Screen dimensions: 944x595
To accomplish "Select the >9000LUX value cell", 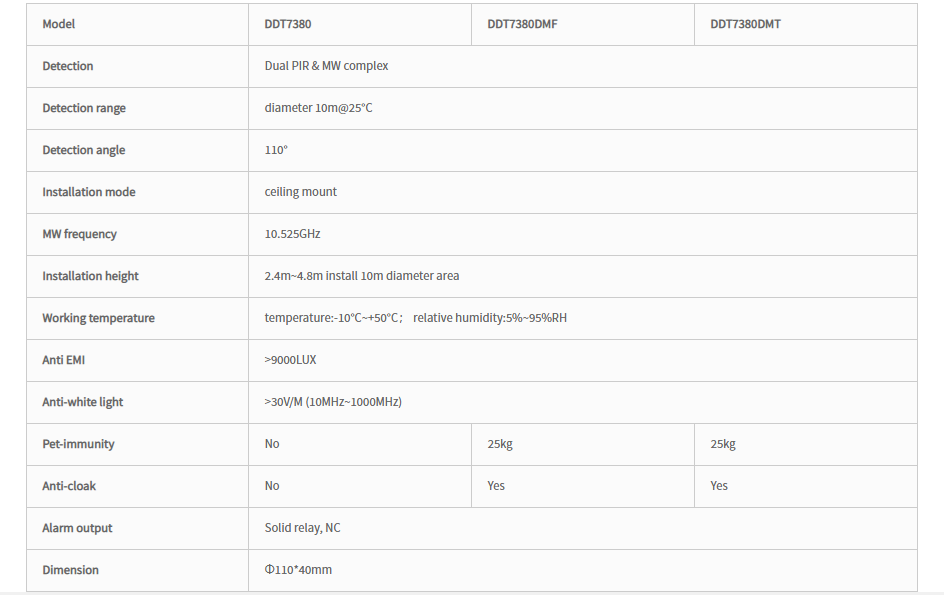I will (583, 360).
